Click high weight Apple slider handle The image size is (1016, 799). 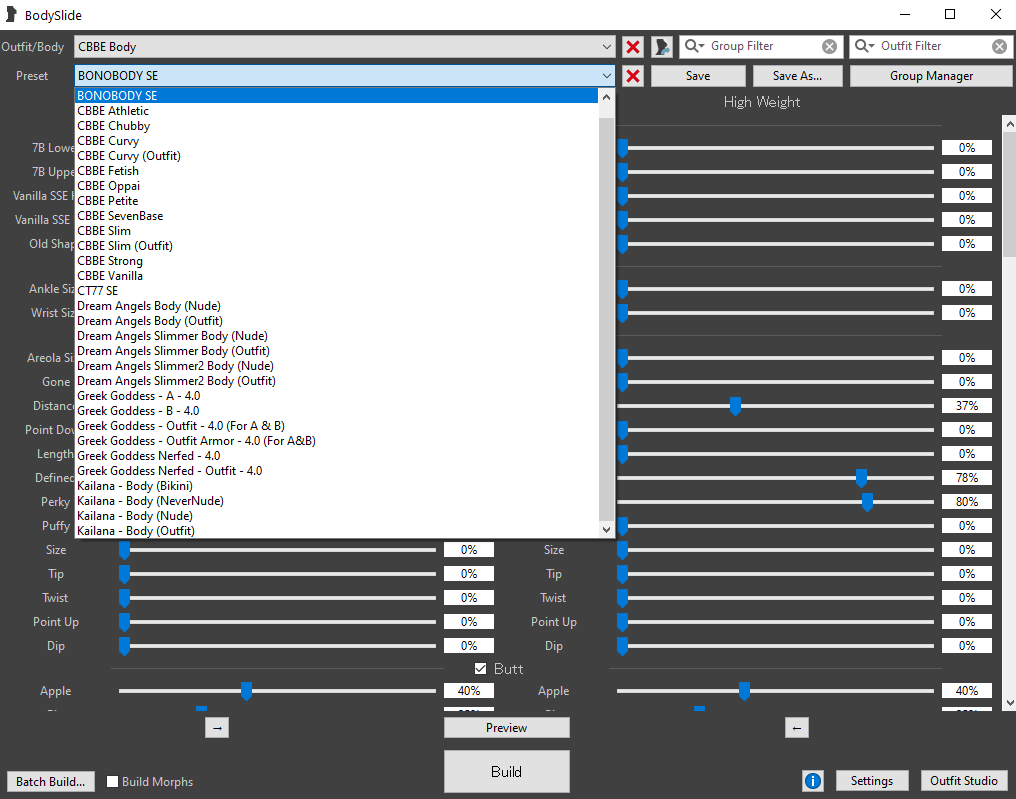coord(744,691)
